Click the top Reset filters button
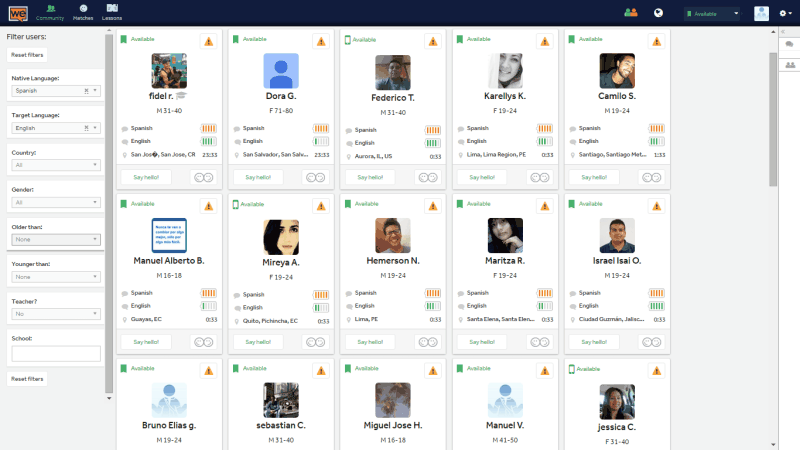The width and height of the screenshot is (800, 450). pyautogui.click(x=27, y=55)
